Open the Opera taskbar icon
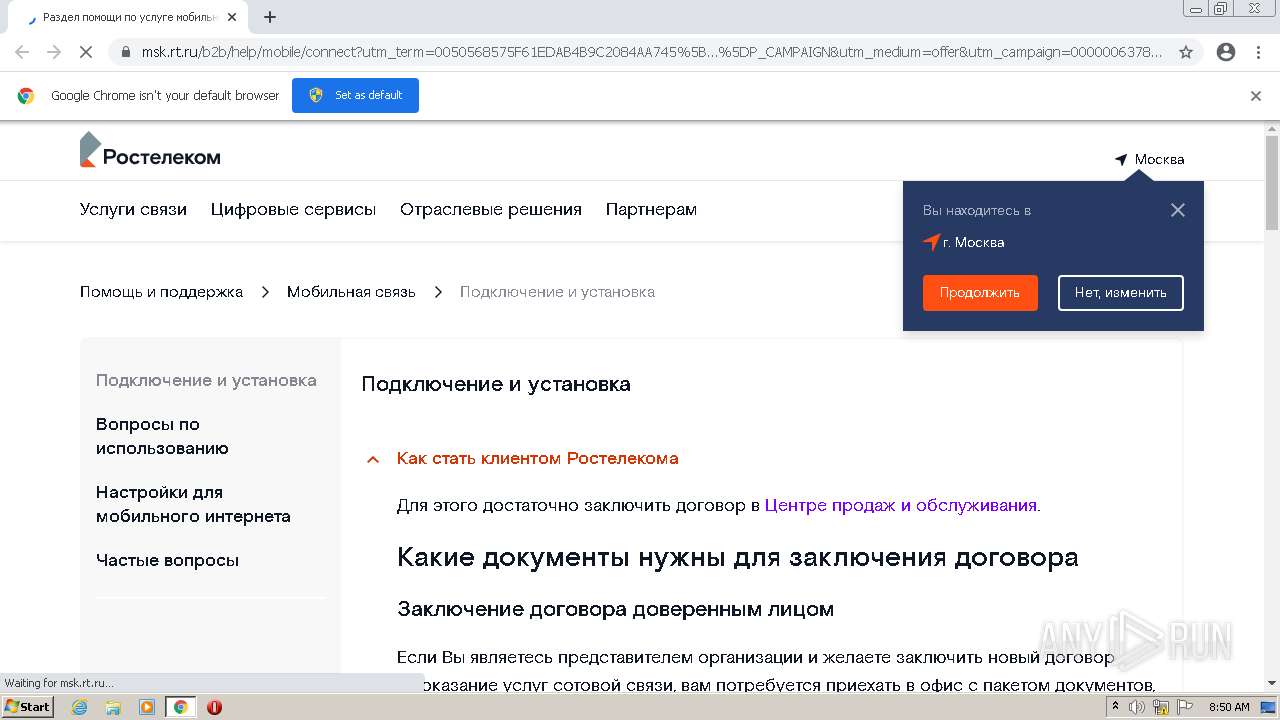This screenshot has width=1280, height=720. pyautogui.click(x=214, y=707)
